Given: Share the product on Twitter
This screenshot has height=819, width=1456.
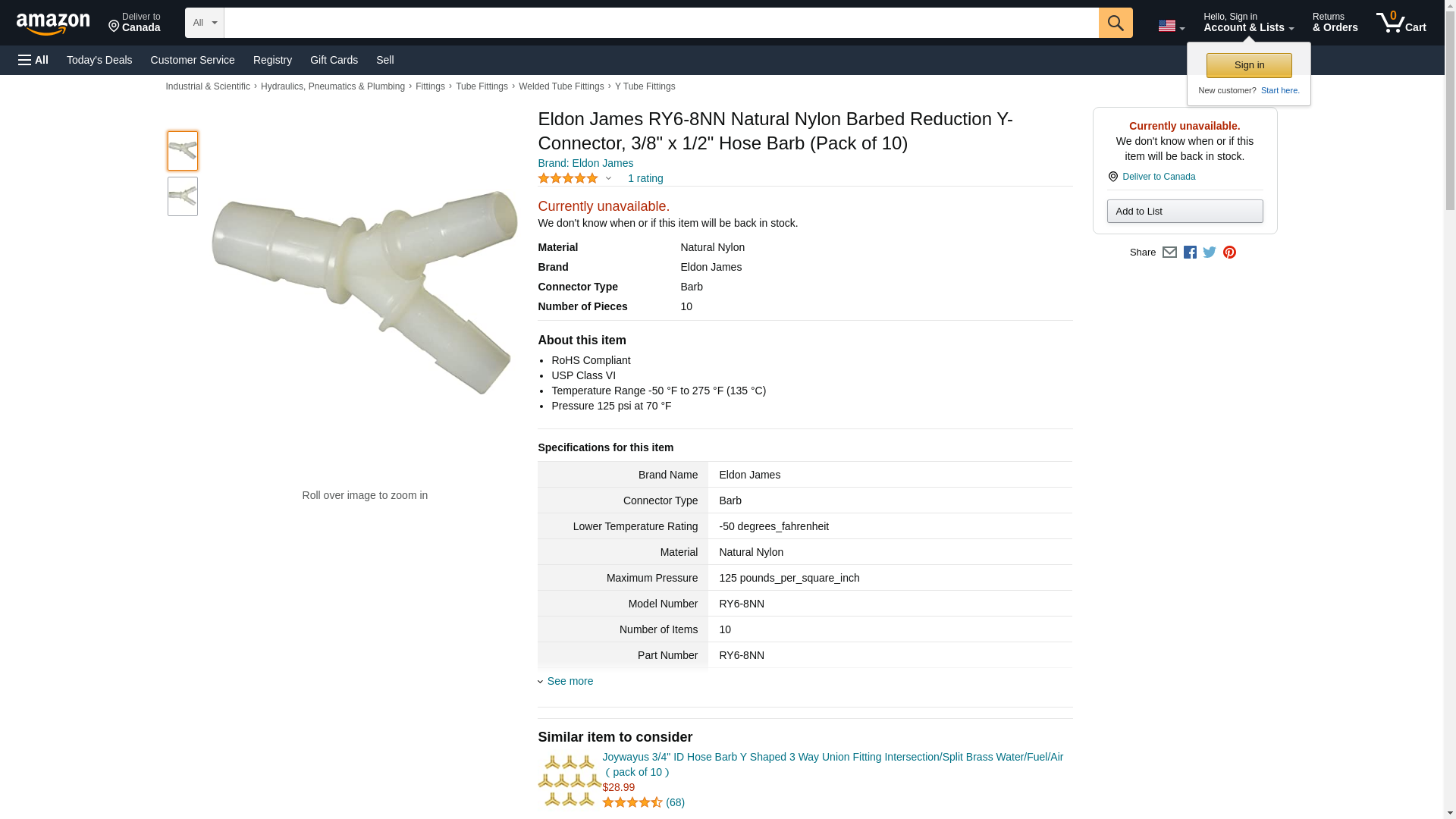Looking at the screenshot, I should point(1210,253).
